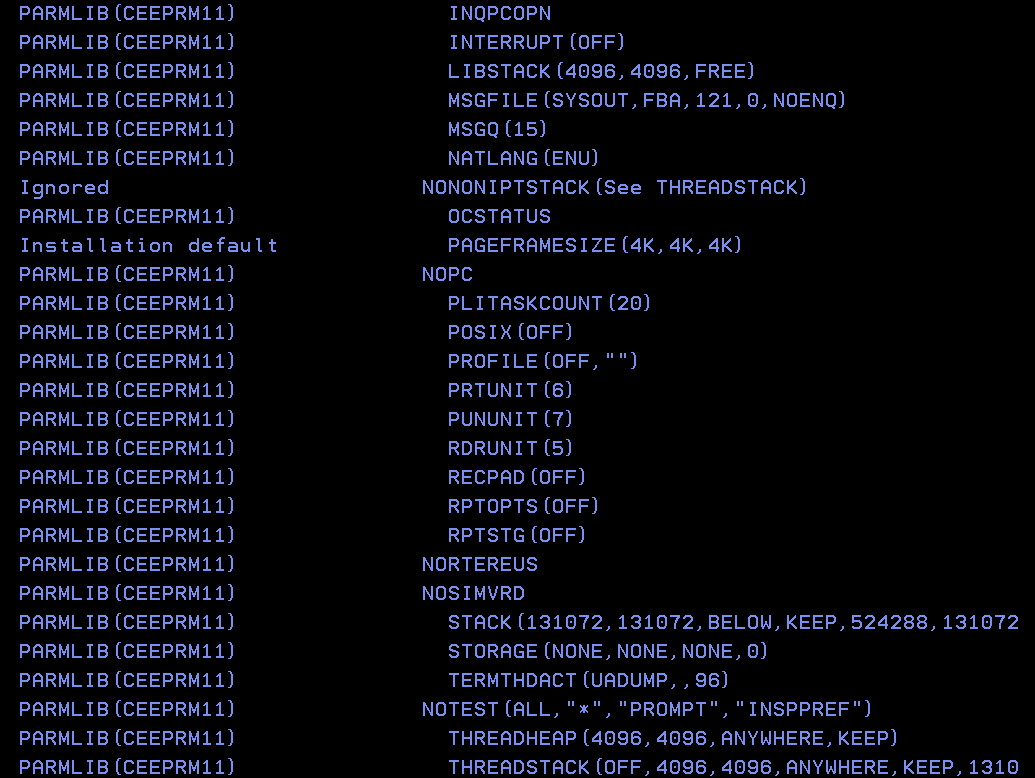Screen dimensions: 1035x778
Task: Click the PROFILE(OFF,"") option
Action: pyautogui.click(x=542, y=362)
